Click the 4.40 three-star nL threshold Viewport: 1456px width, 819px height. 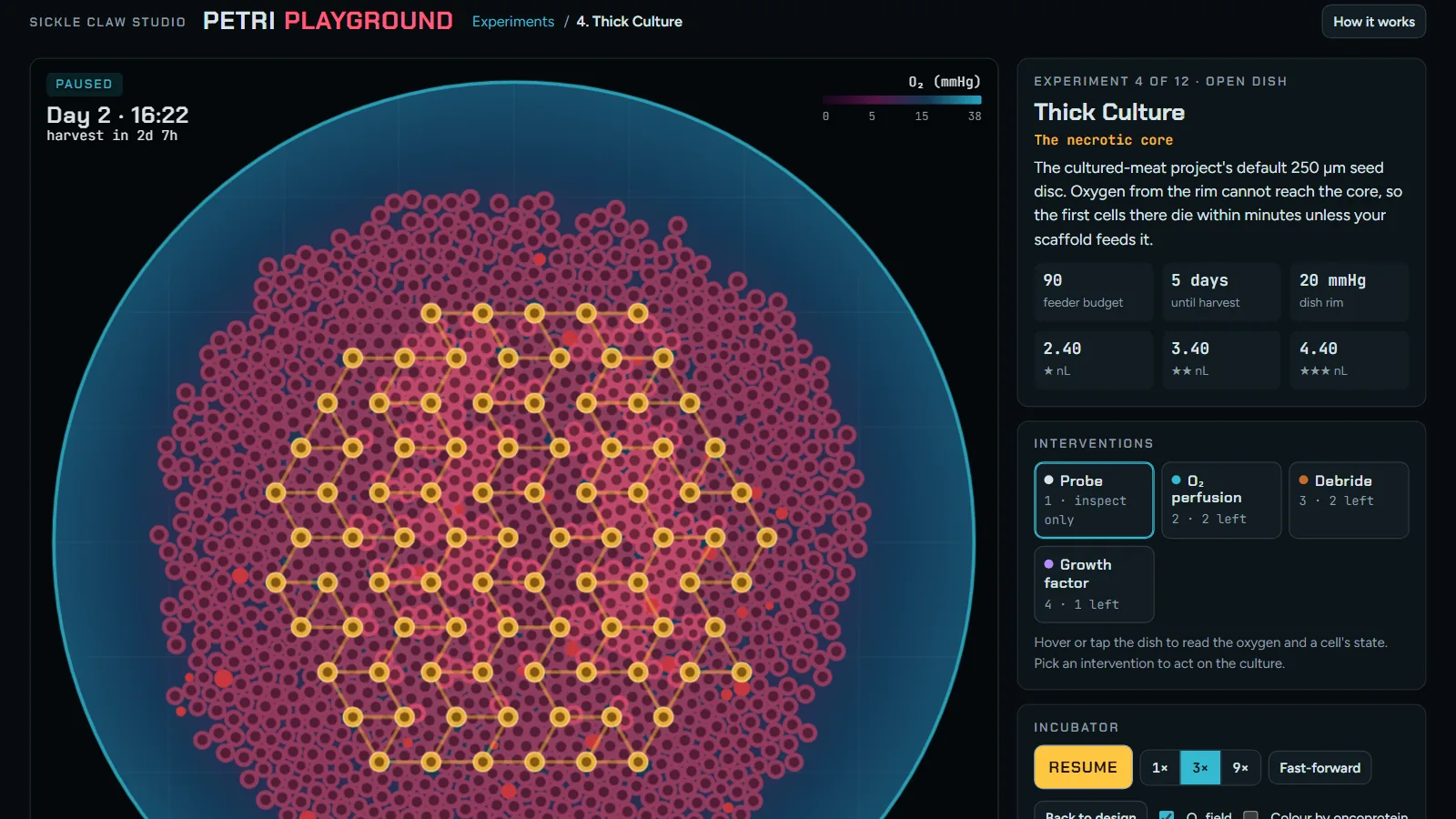(x=1349, y=359)
